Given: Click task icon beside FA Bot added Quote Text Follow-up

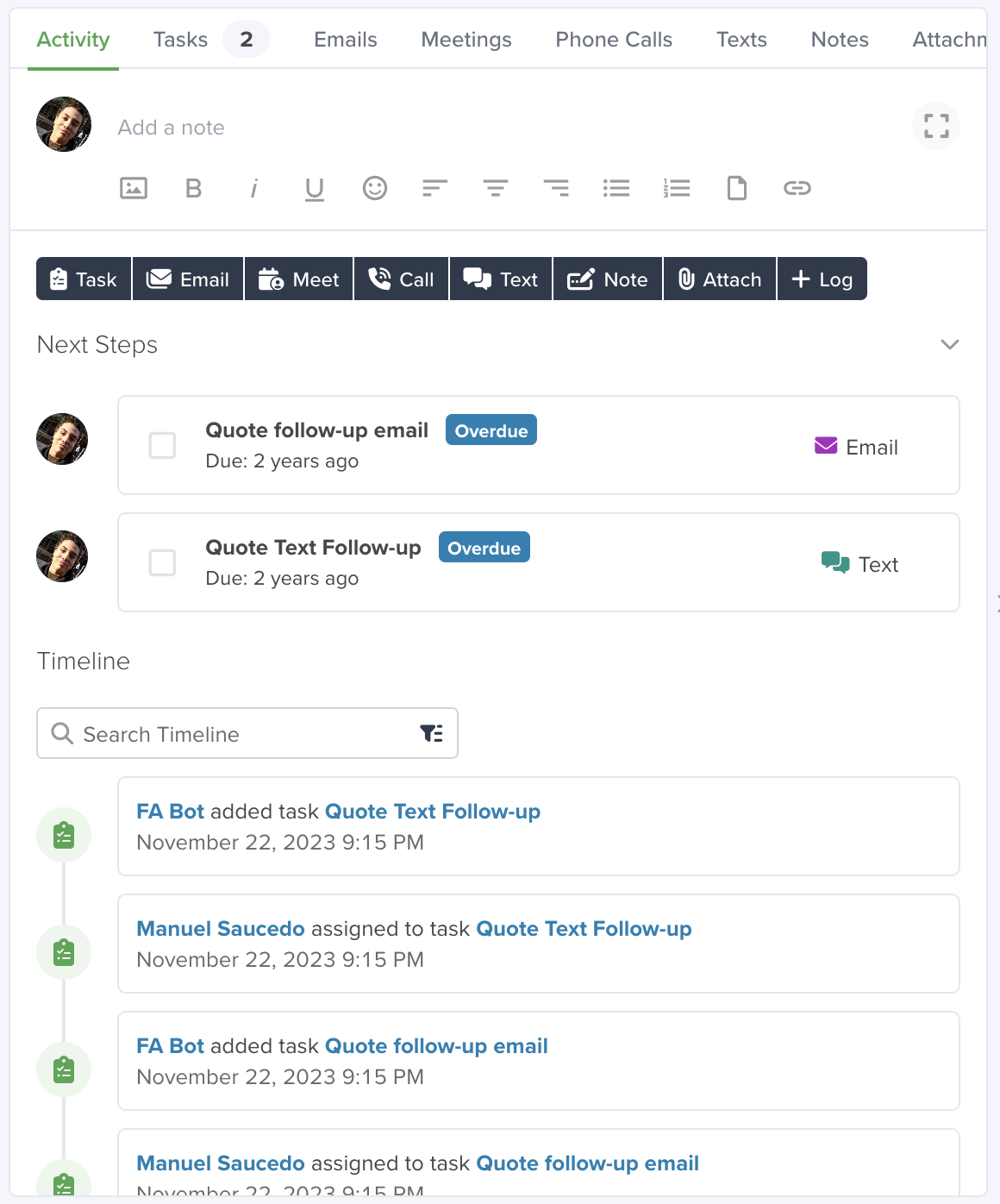Looking at the screenshot, I should pyautogui.click(x=64, y=835).
